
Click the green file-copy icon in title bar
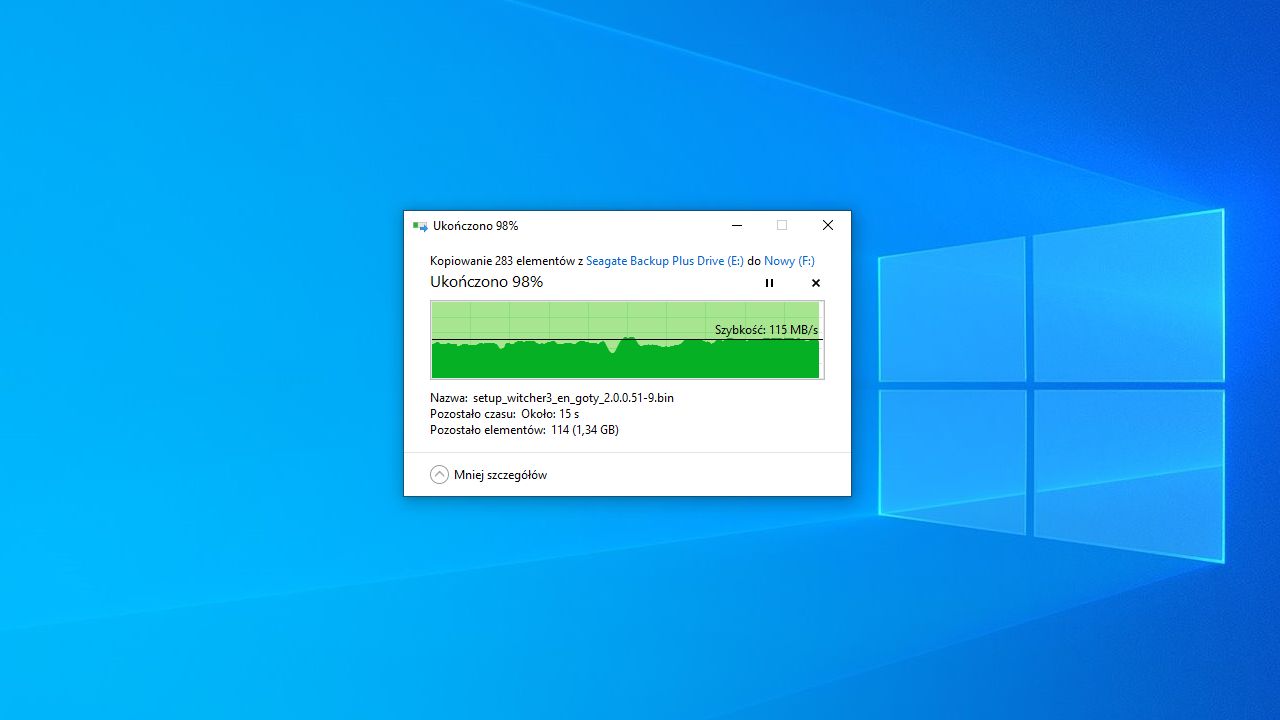coord(420,225)
